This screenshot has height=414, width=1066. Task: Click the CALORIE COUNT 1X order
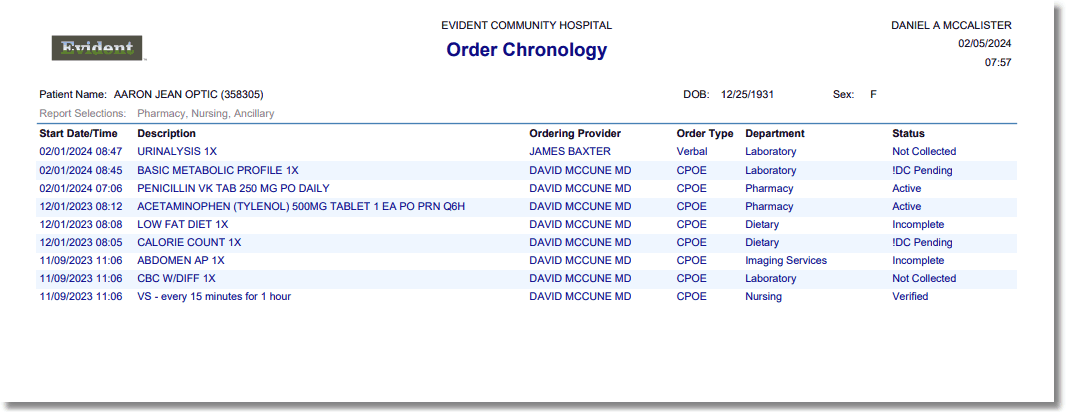click(189, 242)
